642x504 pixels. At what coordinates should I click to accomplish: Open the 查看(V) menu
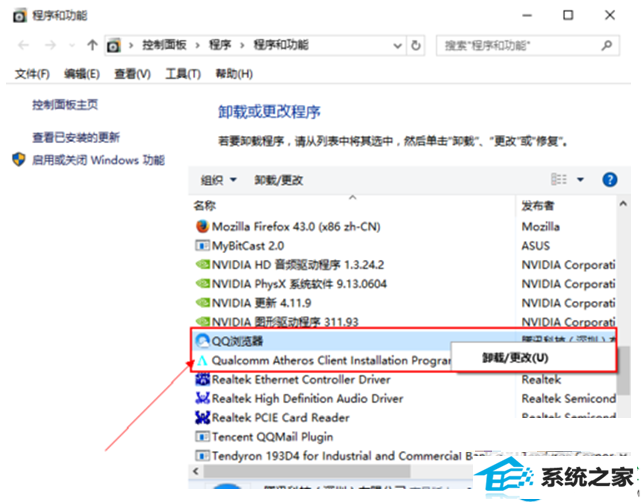(132, 74)
